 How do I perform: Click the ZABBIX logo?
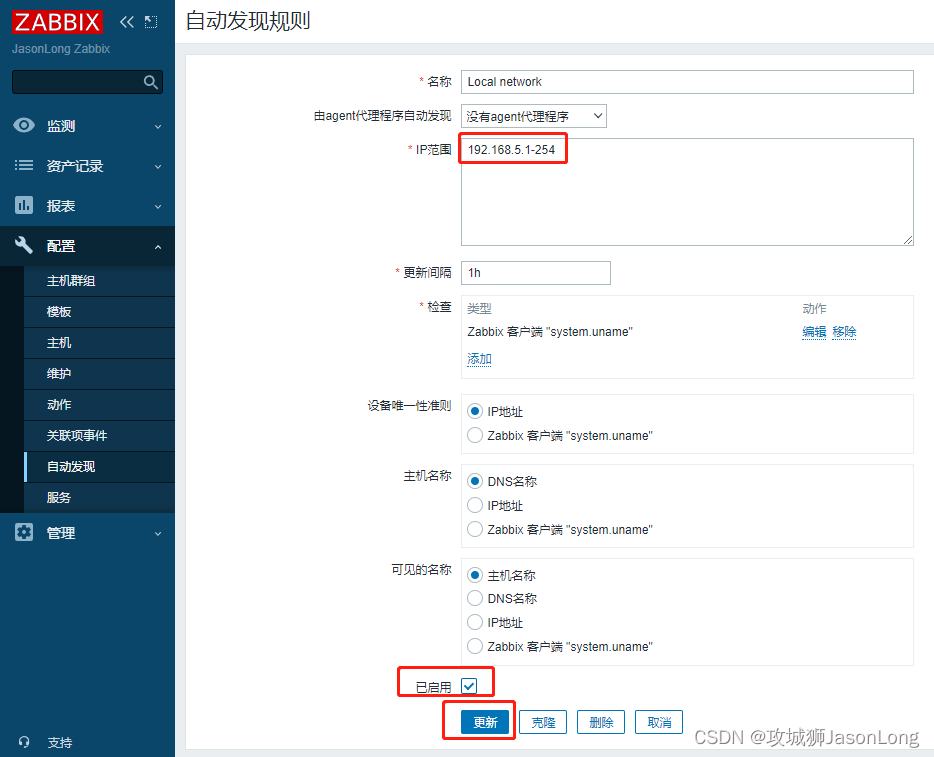coord(57,21)
